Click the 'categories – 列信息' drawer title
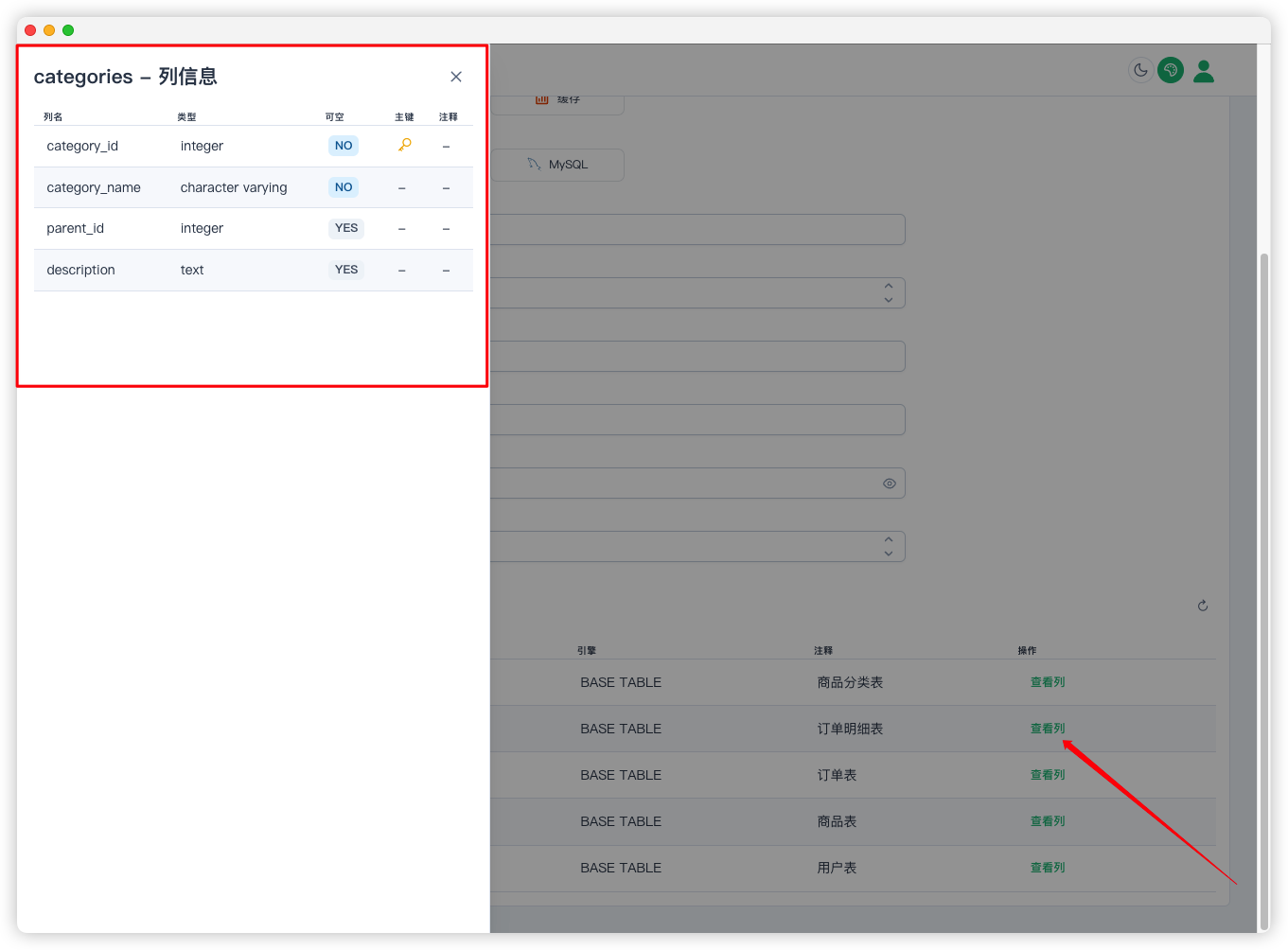 click(x=125, y=77)
